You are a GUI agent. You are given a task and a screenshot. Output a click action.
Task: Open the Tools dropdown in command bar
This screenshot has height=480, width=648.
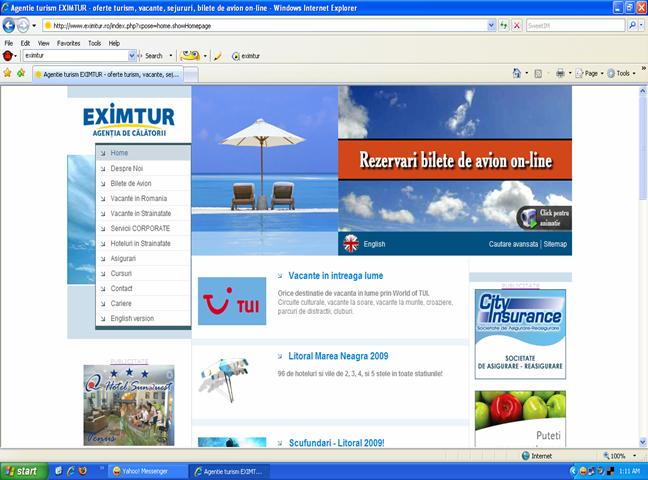click(x=623, y=73)
